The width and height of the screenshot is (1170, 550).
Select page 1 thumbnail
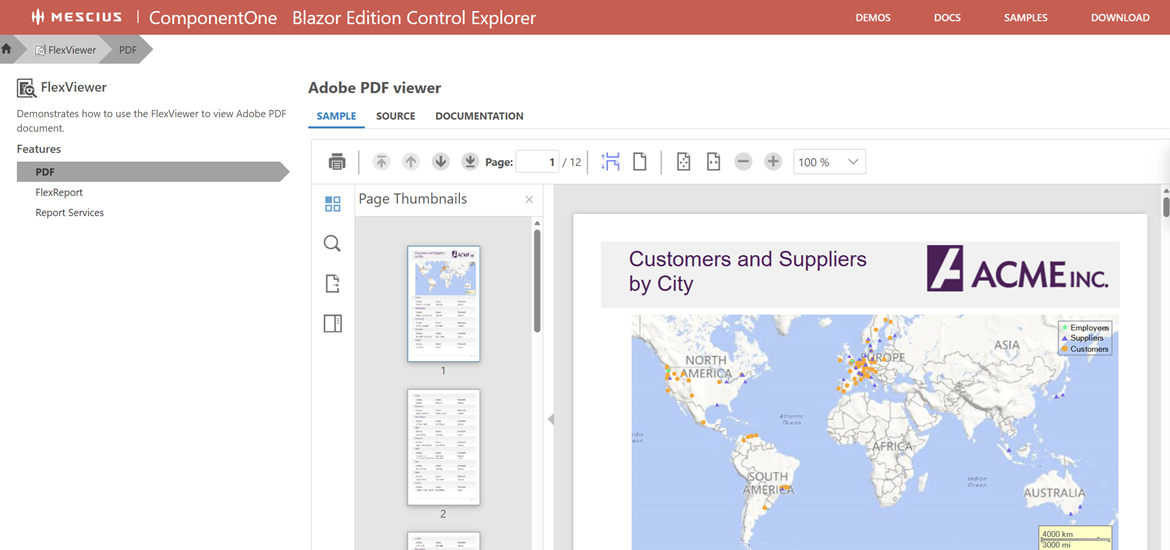pos(443,304)
